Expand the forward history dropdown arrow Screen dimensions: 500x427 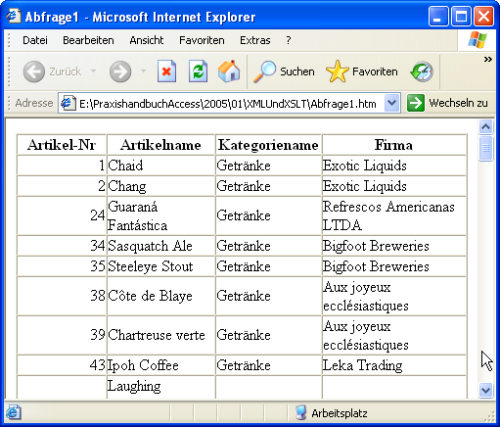pos(143,71)
